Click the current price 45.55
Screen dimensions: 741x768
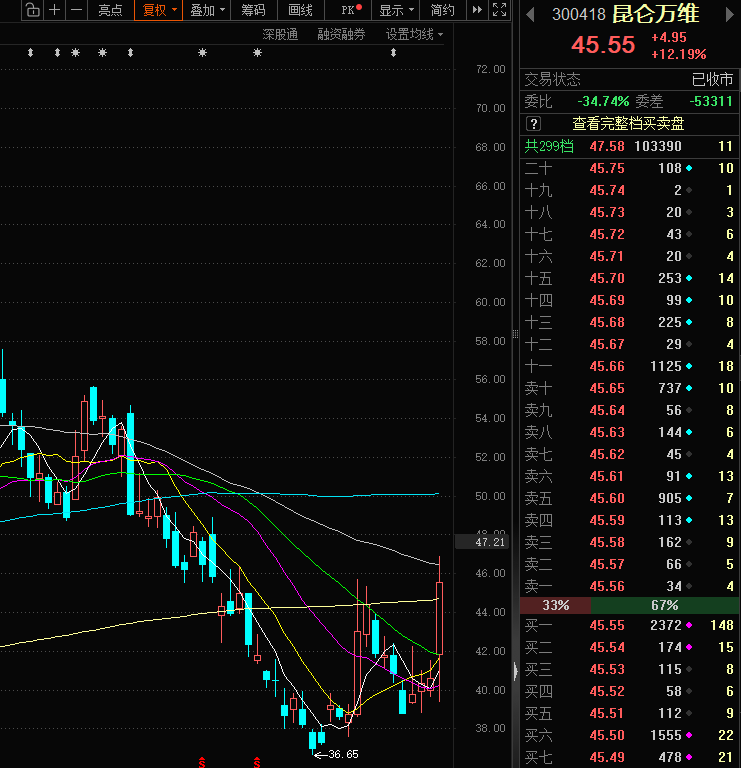click(x=603, y=45)
